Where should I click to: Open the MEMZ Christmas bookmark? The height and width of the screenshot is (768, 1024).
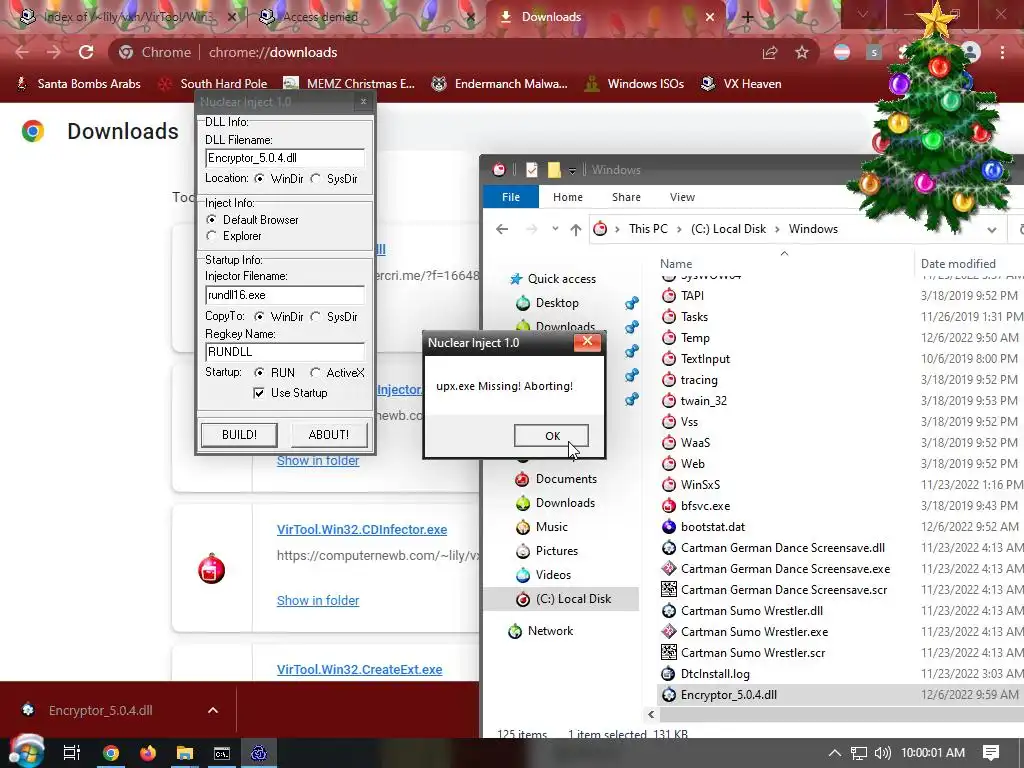pyautogui.click(x=349, y=84)
